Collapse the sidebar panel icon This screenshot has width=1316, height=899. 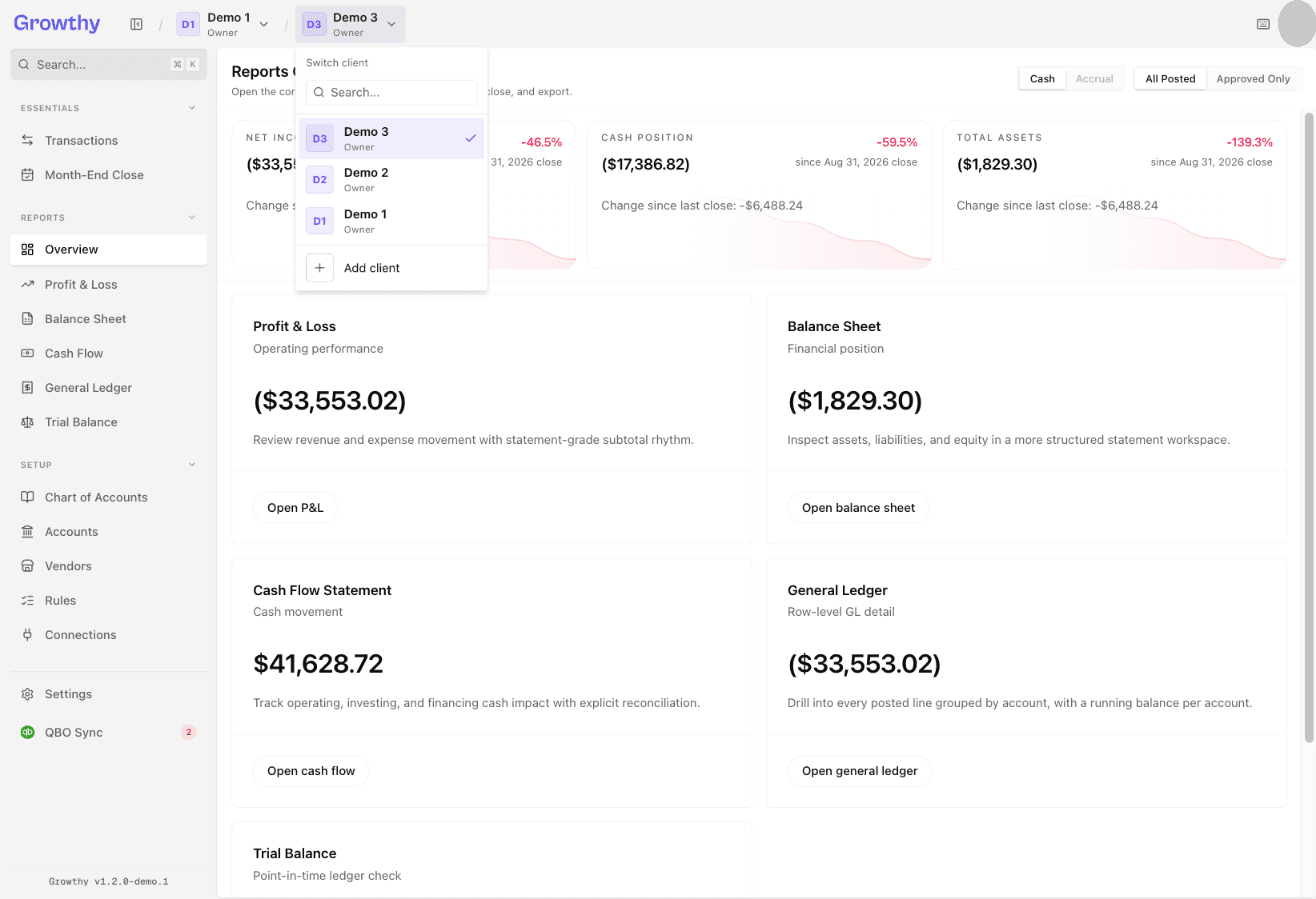pos(137,24)
